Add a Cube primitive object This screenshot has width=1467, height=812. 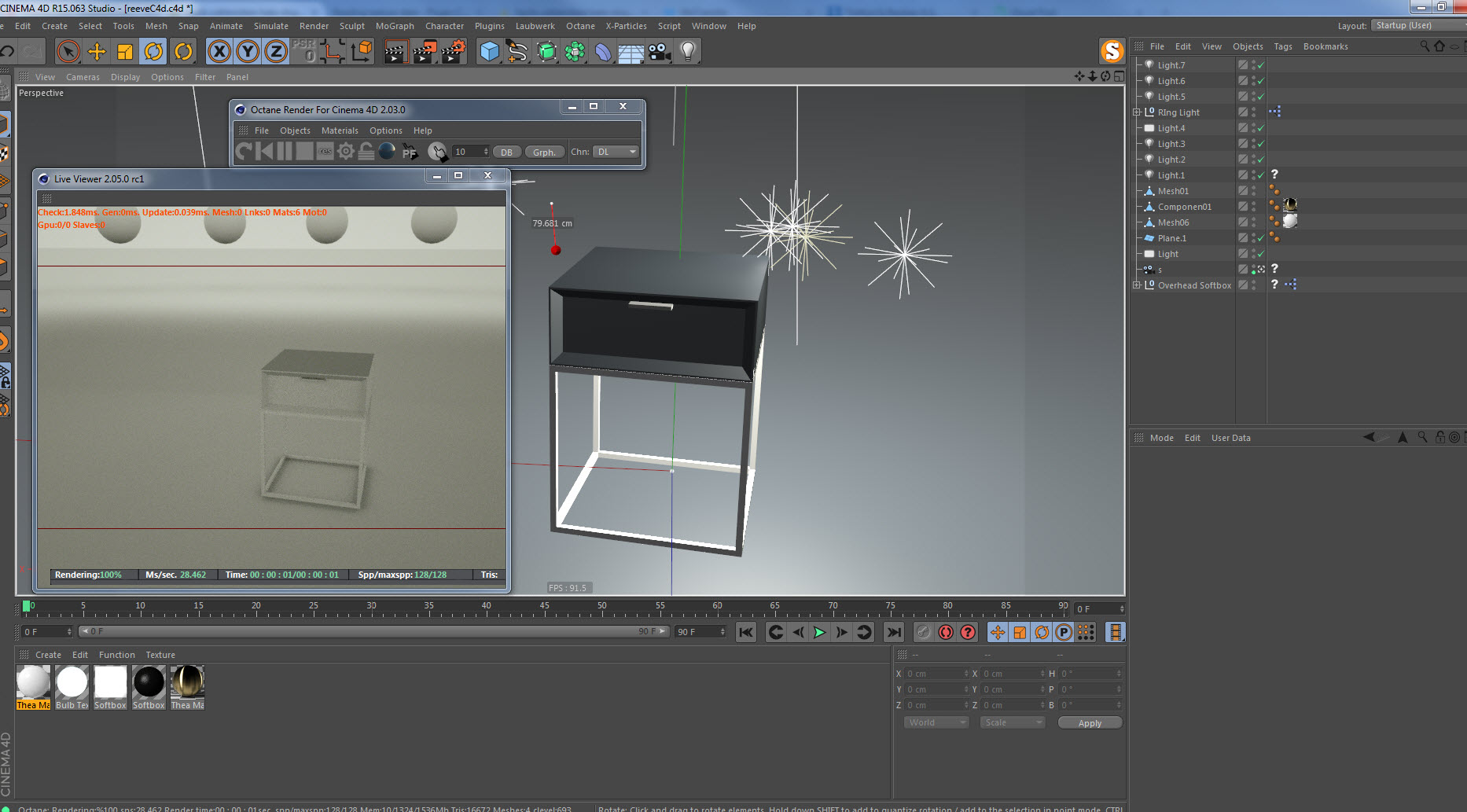(489, 52)
